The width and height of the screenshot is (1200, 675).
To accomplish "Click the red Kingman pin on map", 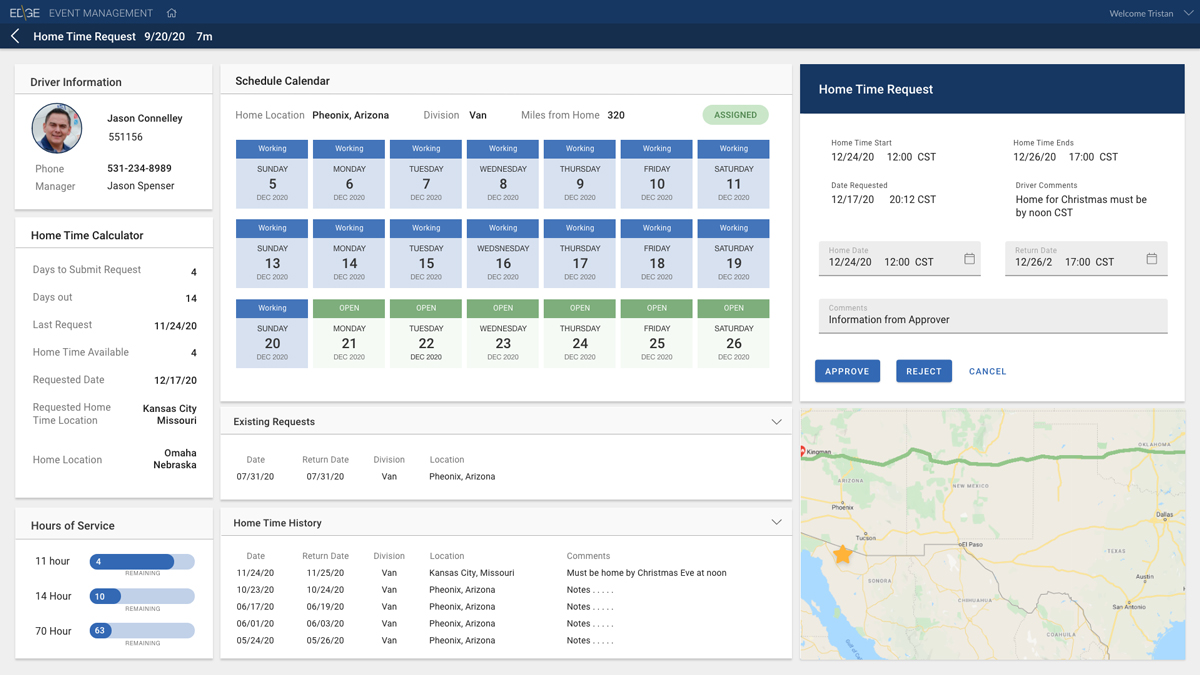I will coord(804,452).
